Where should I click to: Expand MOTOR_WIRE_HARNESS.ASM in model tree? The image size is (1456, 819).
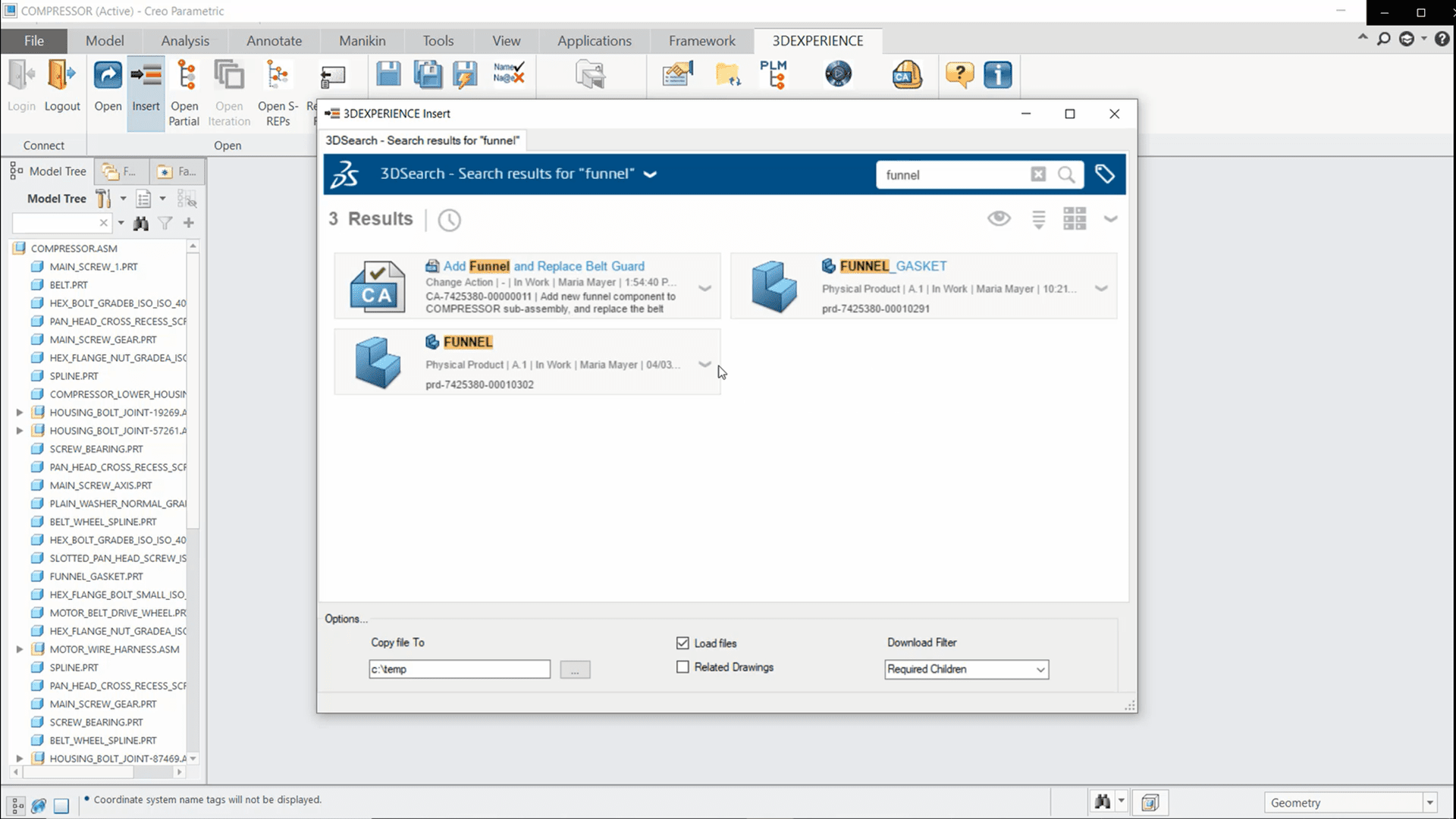coord(20,649)
